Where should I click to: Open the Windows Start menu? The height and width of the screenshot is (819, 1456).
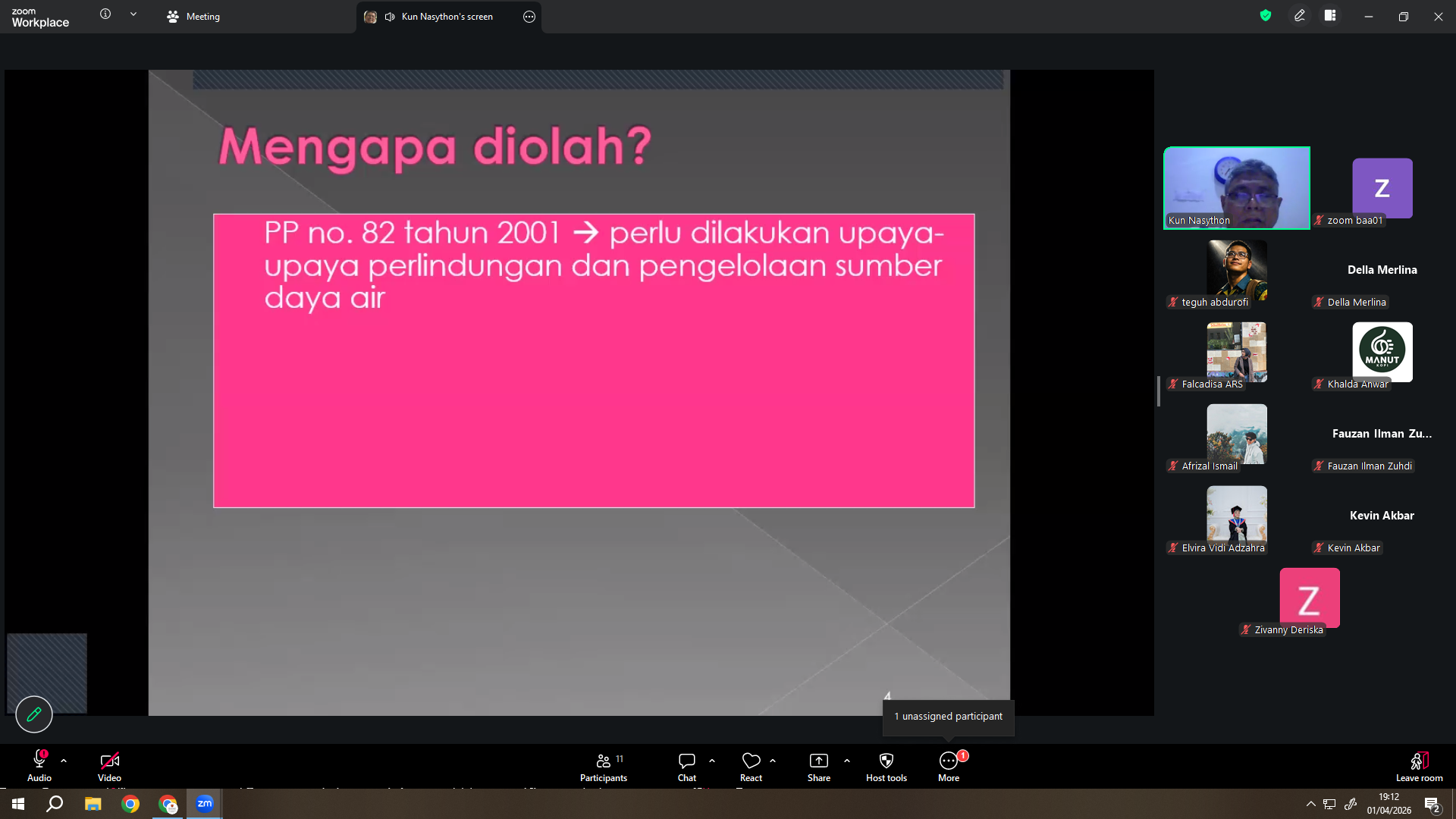18,804
